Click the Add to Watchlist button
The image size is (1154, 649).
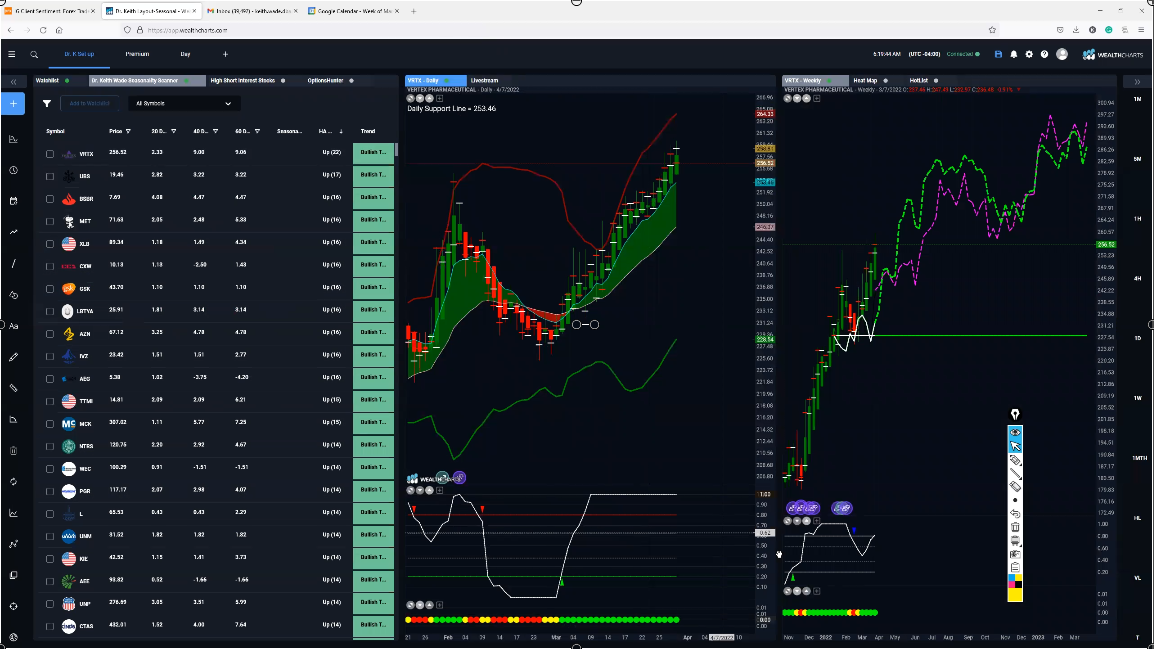click(x=89, y=104)
